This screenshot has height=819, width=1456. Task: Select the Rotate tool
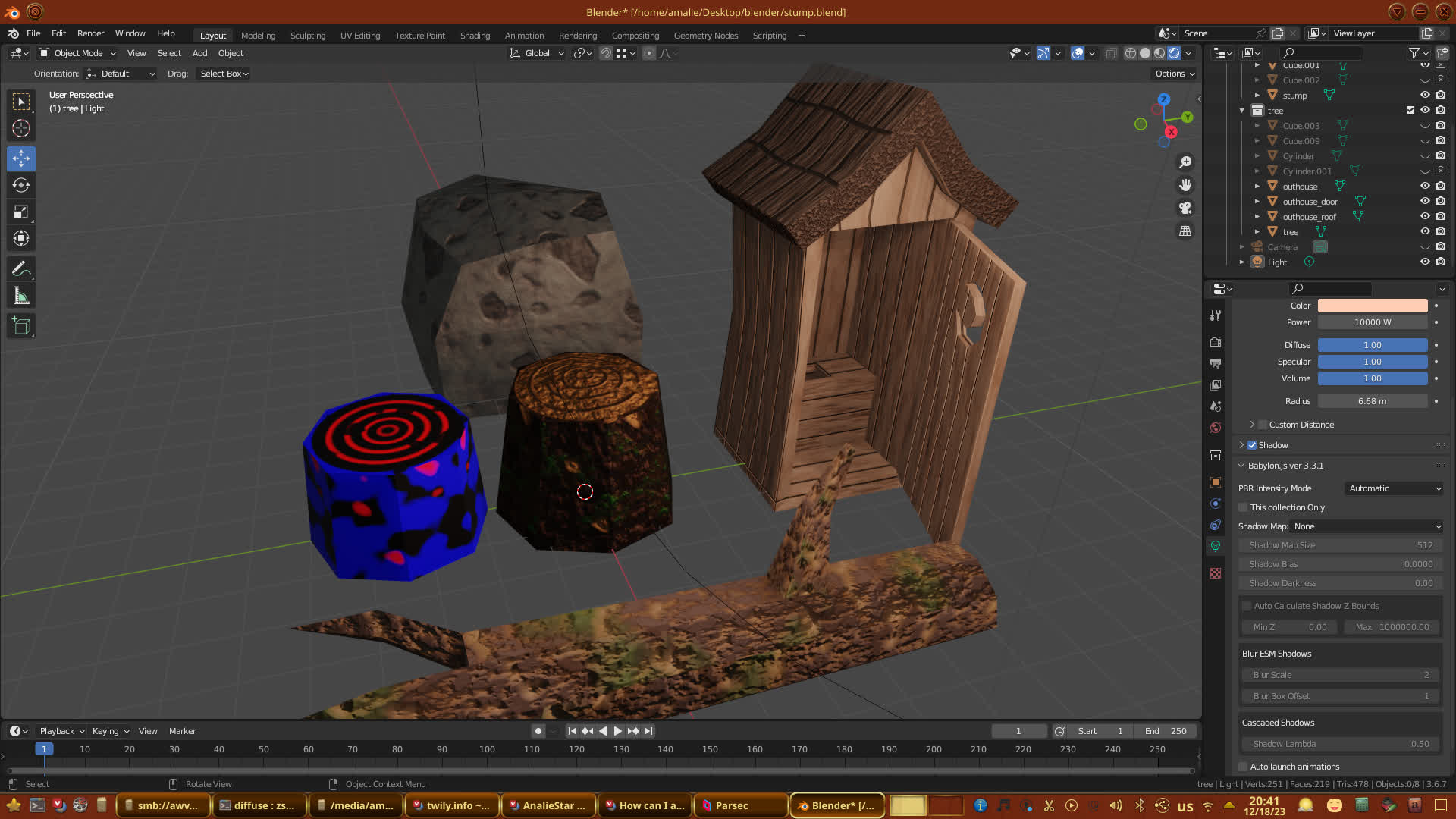tap(21, 185)
